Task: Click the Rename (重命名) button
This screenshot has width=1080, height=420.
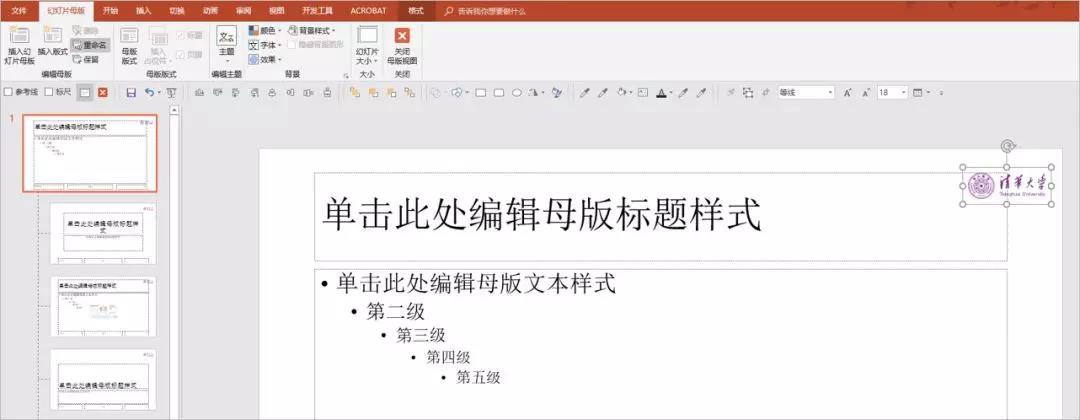Action: tap(90, 45)
